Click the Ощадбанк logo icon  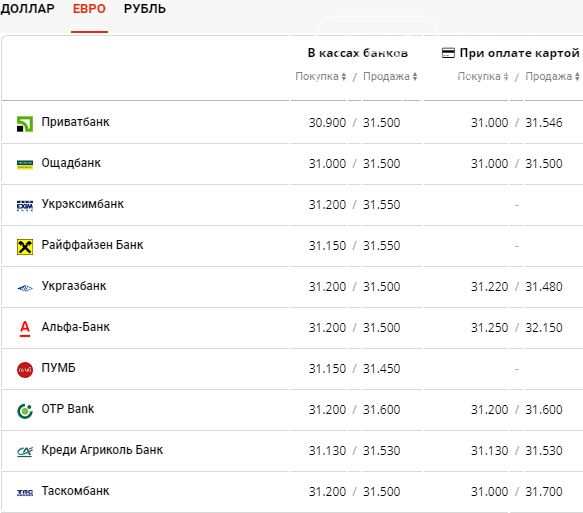pyautogui.click(x=25, y=165)
